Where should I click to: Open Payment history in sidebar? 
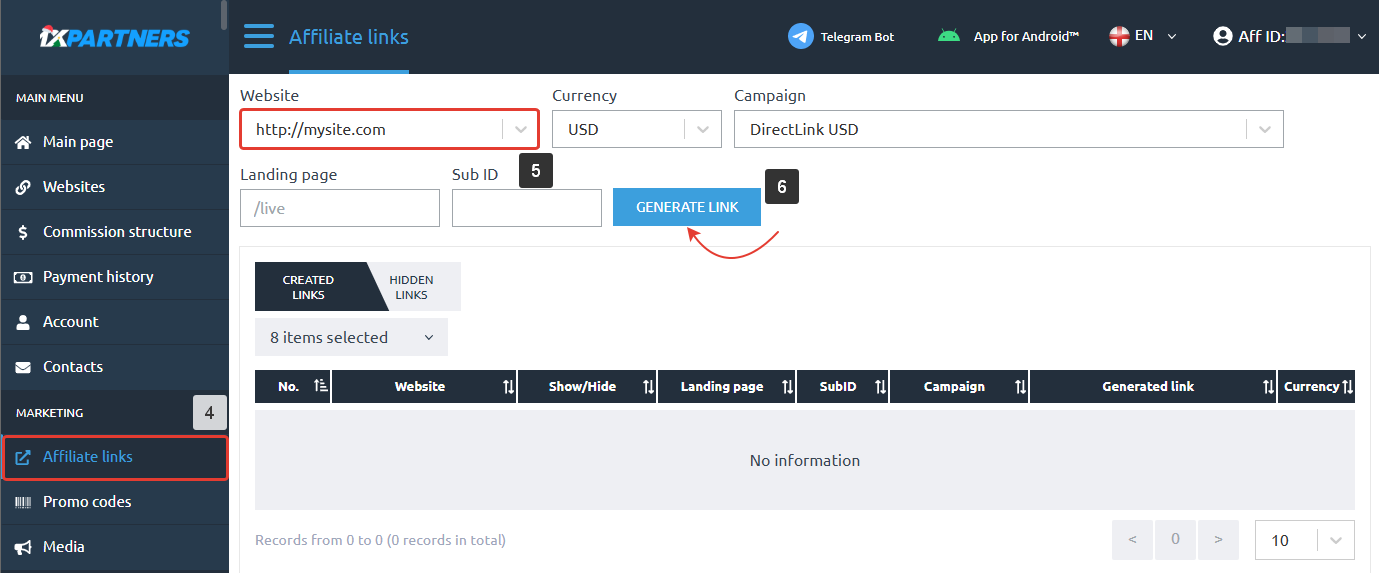[x=98, y=277]
